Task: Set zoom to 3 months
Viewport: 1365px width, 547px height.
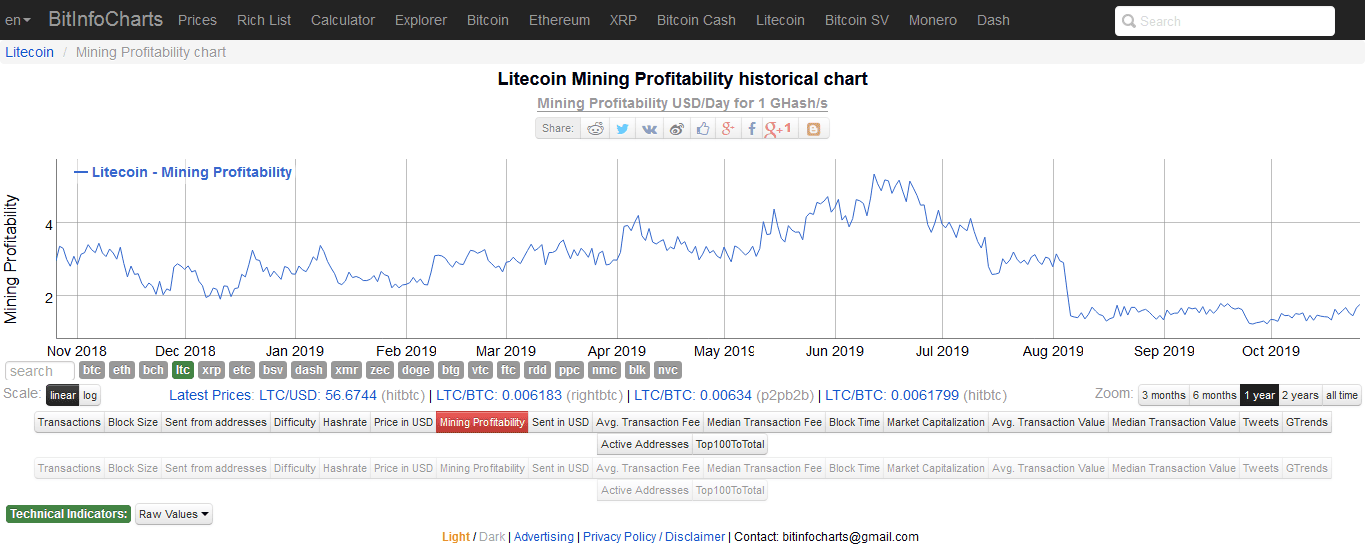Action: (x=1163, y=395)
